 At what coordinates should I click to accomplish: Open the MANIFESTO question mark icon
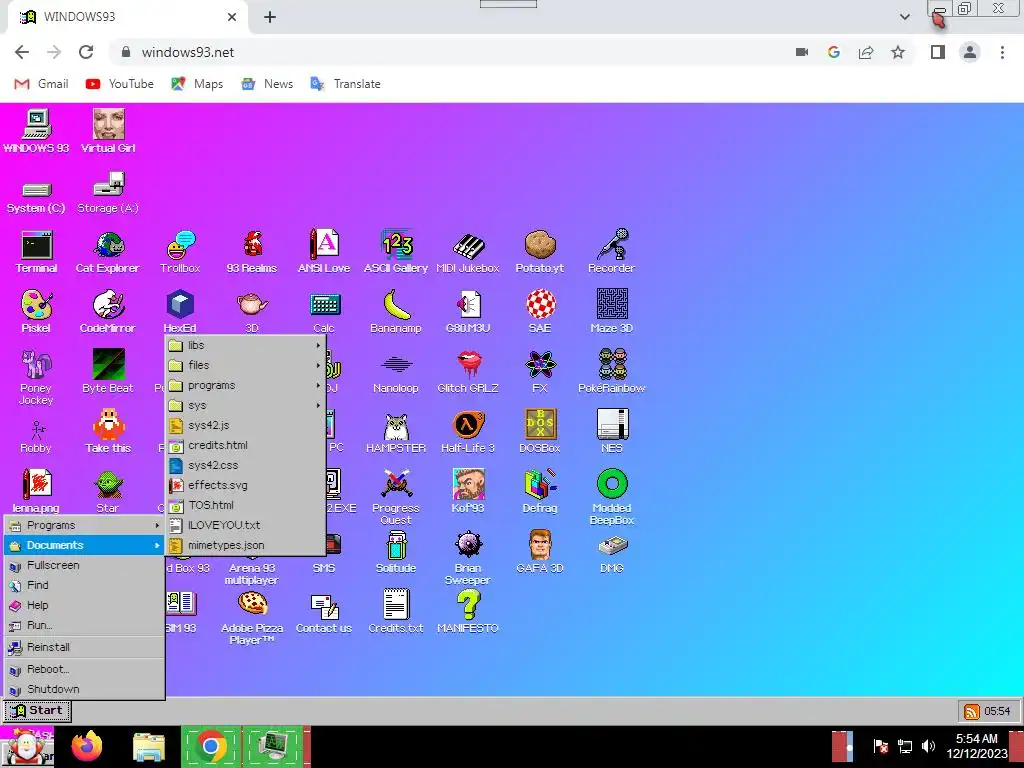click(468, 612)
